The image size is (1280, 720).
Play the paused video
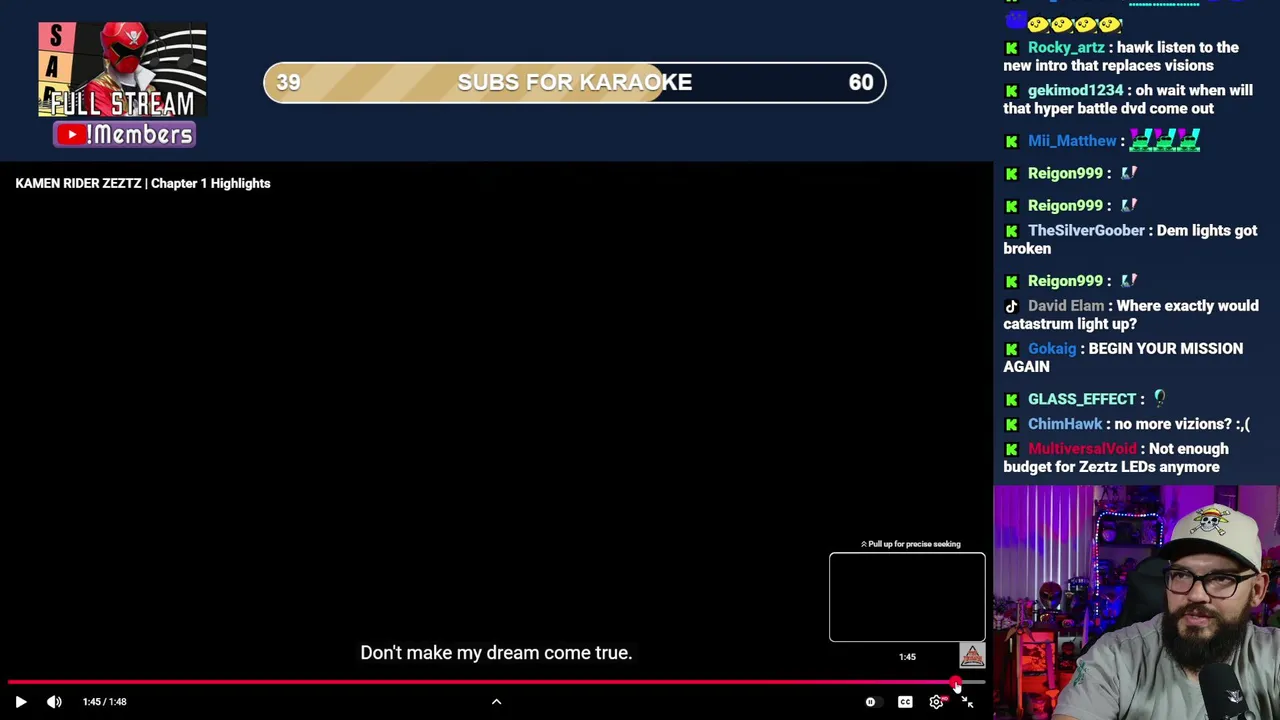pyautogui.click(x=21, y=702)
